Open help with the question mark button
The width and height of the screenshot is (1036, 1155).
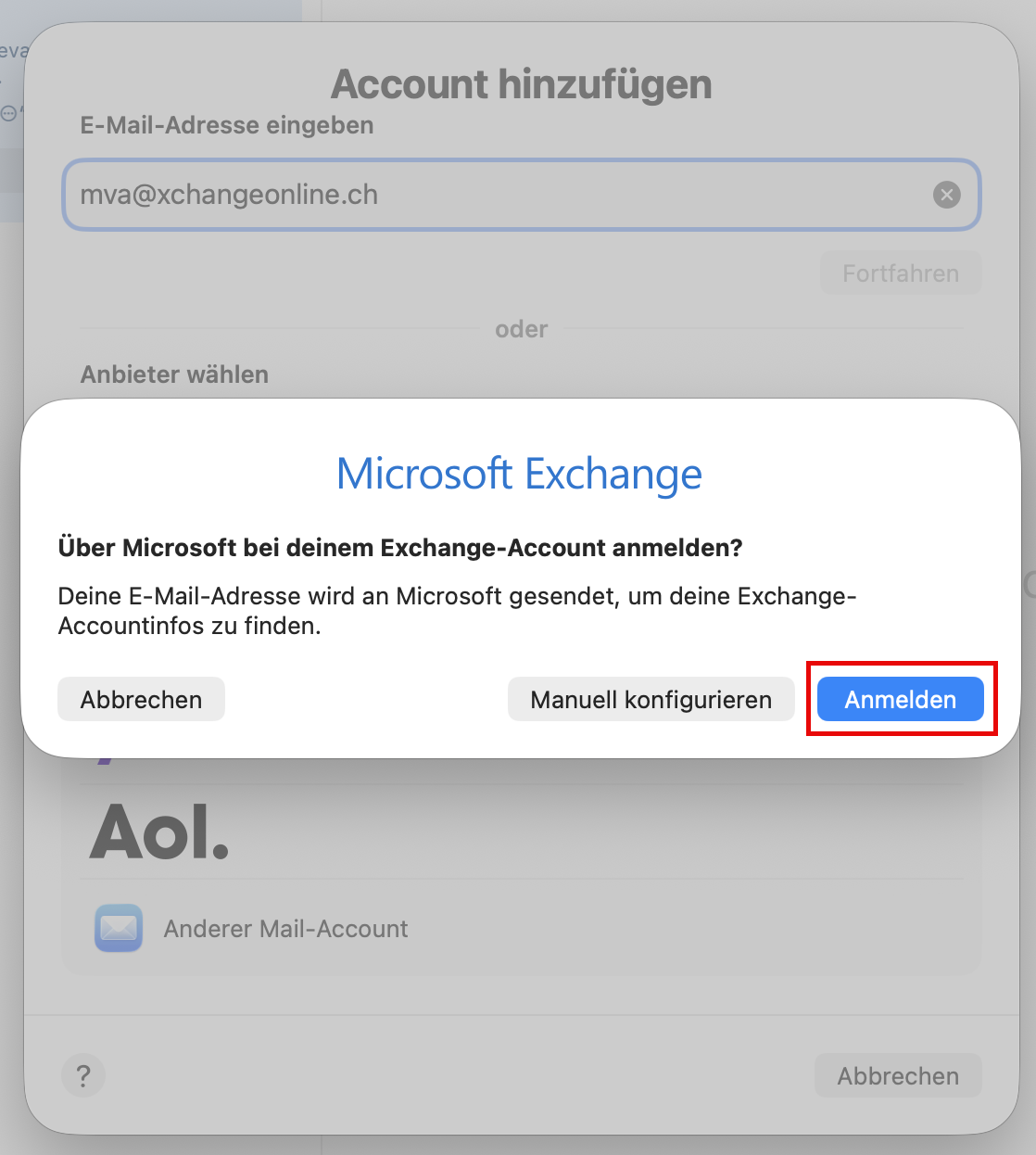click(x=83, y=1076)
